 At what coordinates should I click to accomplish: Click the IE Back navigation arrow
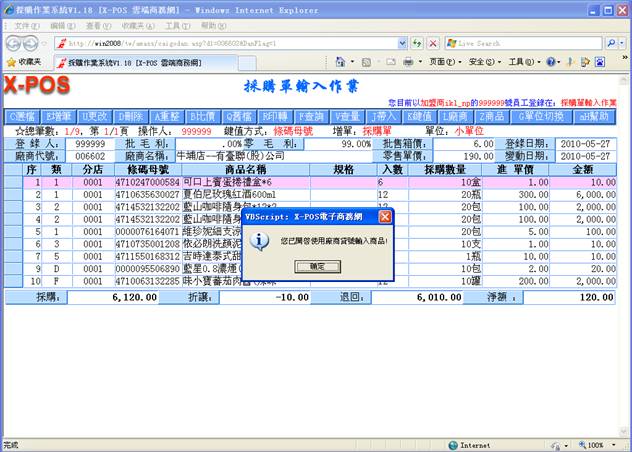click(14, 43)
